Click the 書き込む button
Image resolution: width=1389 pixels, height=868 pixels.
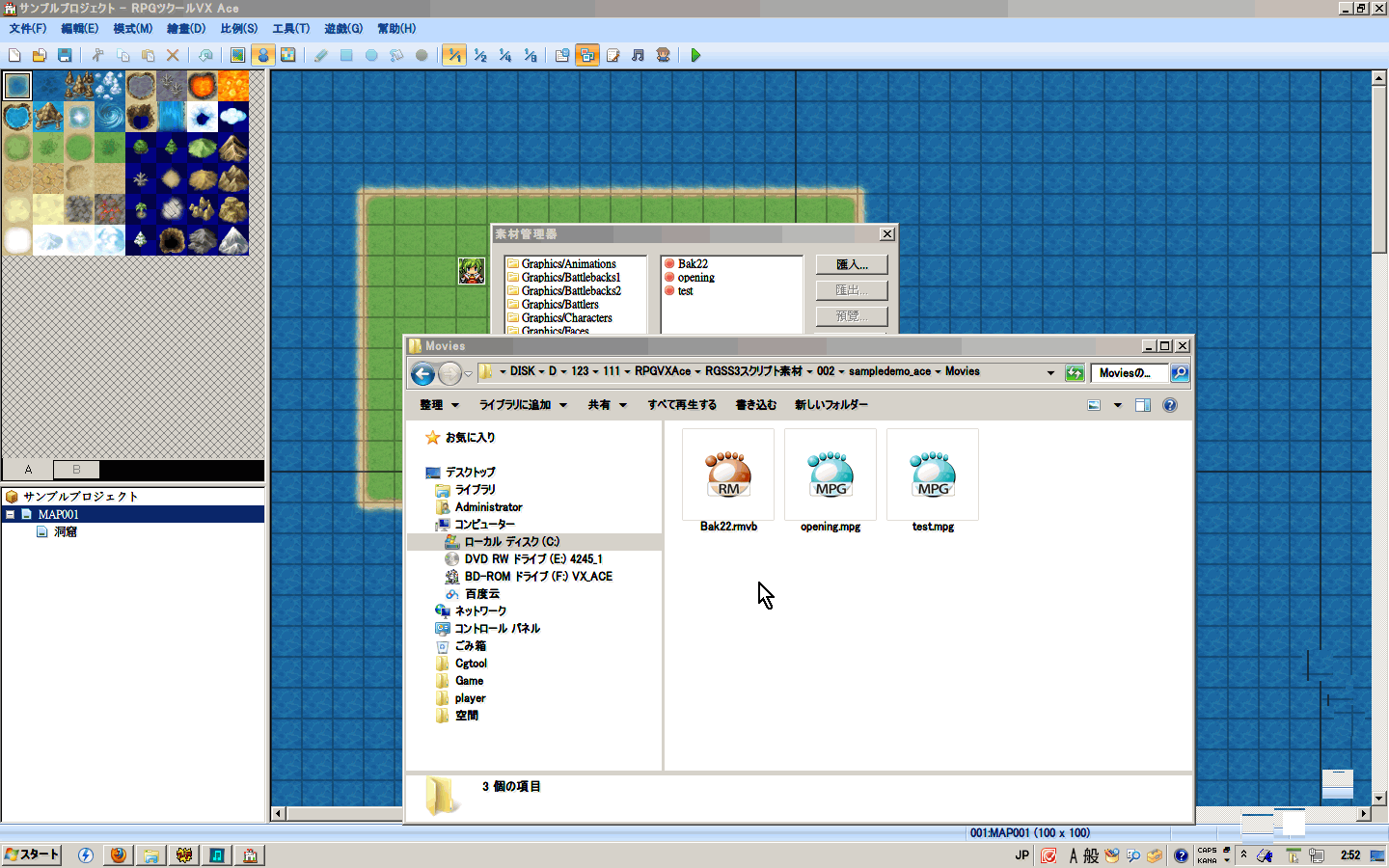click(756, 405)
